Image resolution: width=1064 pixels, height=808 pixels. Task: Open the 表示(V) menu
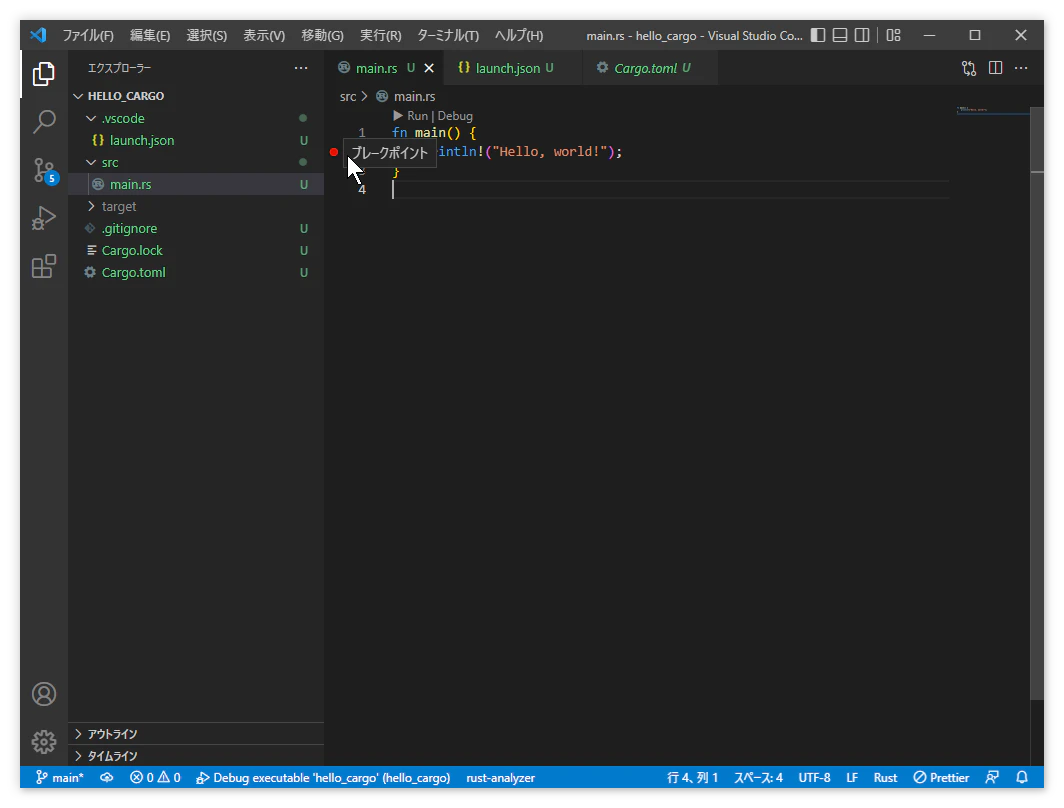264,35
